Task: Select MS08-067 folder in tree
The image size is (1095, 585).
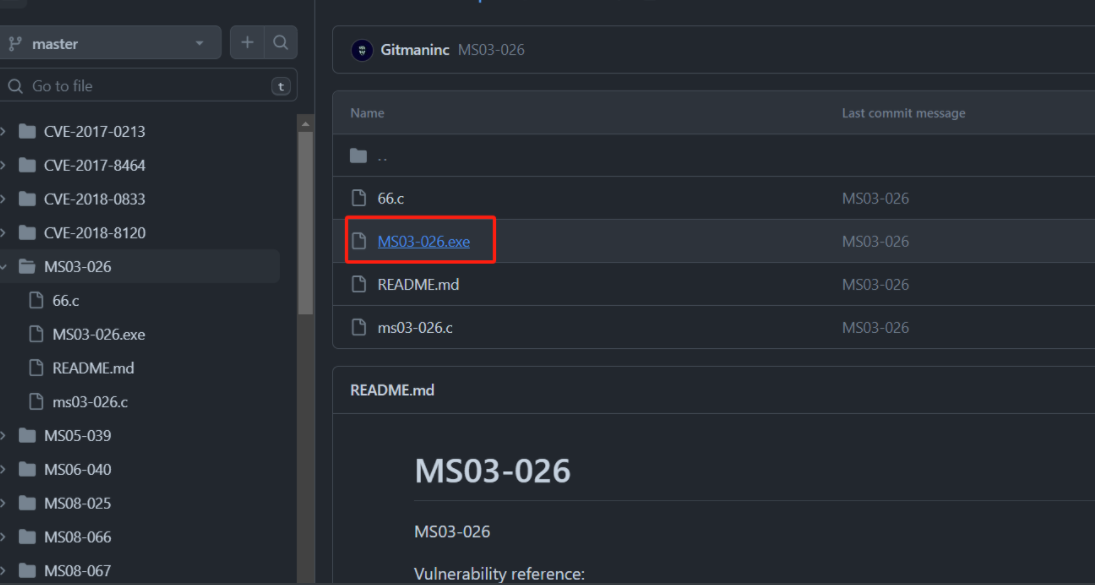Action: (78, 570)
